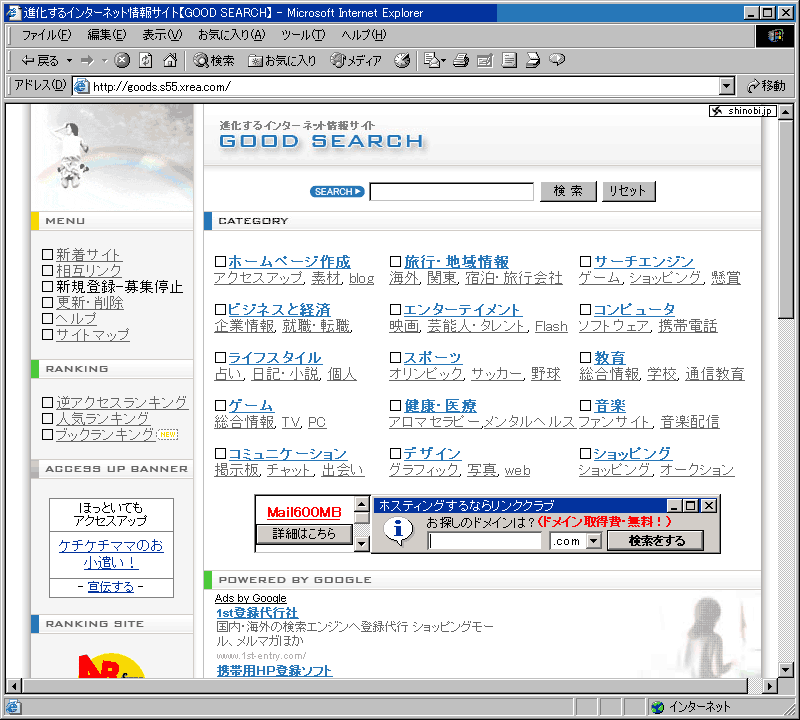Open the 表示(V) menu
The image size is (800, 720).
click(162, 35)
